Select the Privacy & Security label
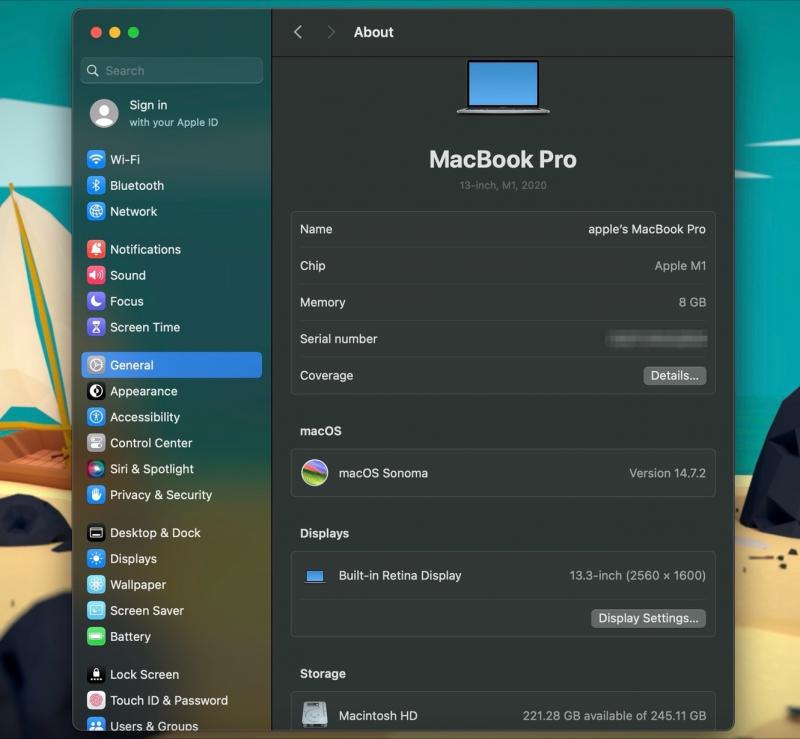 [161, 495]
